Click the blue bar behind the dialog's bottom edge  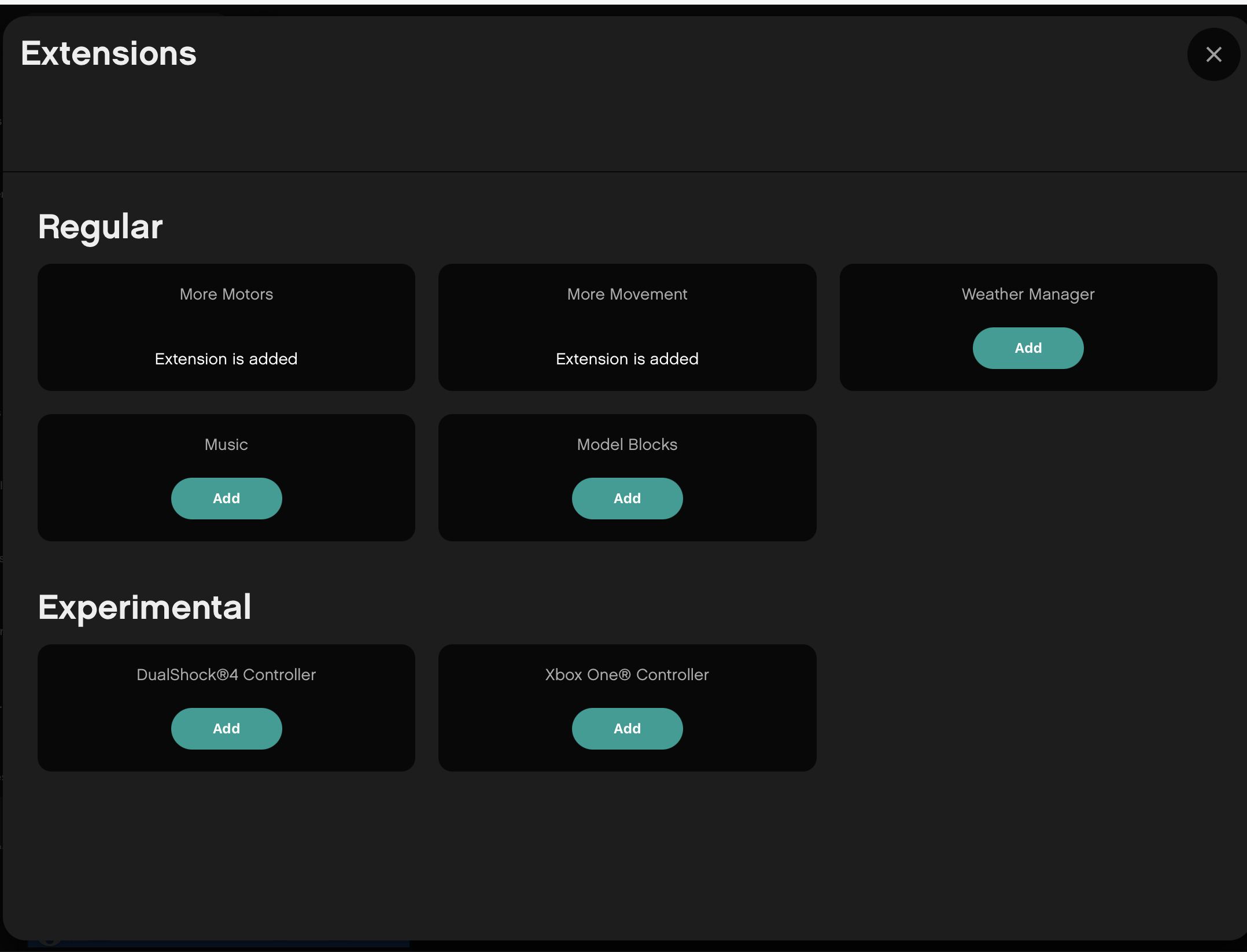click(231, 944)
